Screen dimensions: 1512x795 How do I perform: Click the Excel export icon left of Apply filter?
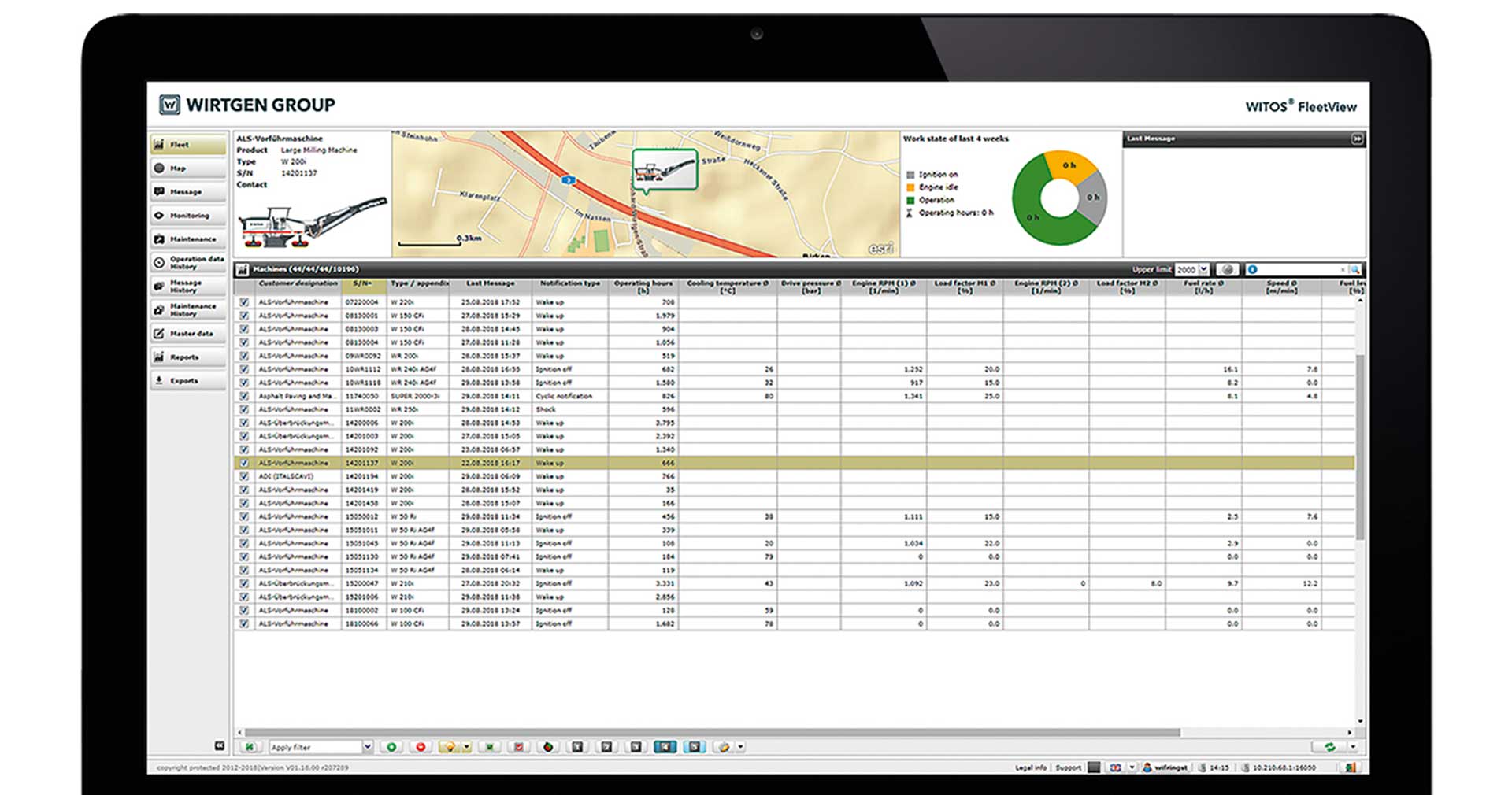tap(250, 747)
